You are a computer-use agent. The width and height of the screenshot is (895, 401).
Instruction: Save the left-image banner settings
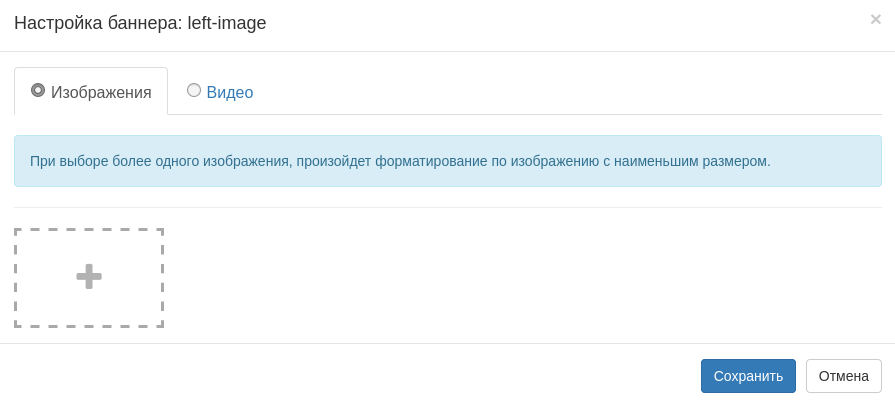coord(748,376)
